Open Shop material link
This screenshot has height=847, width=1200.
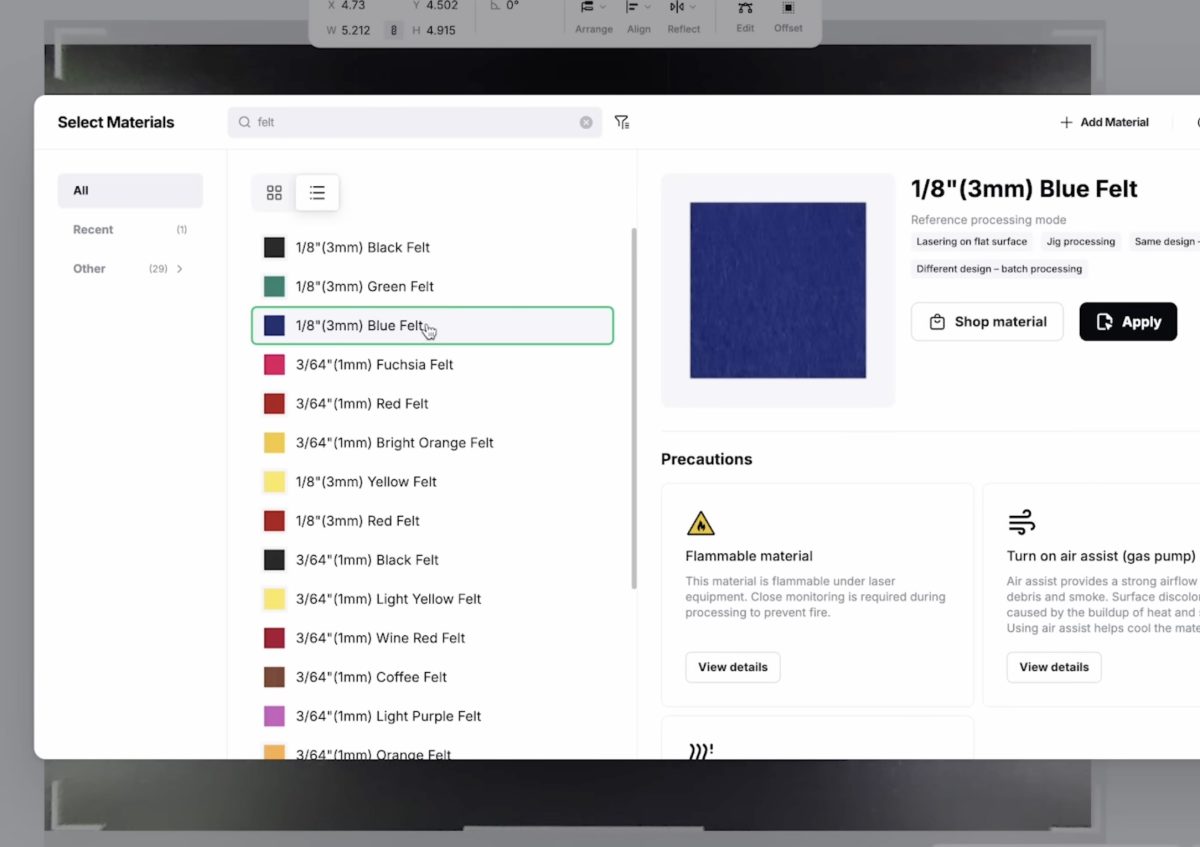(x=987, y=322)
